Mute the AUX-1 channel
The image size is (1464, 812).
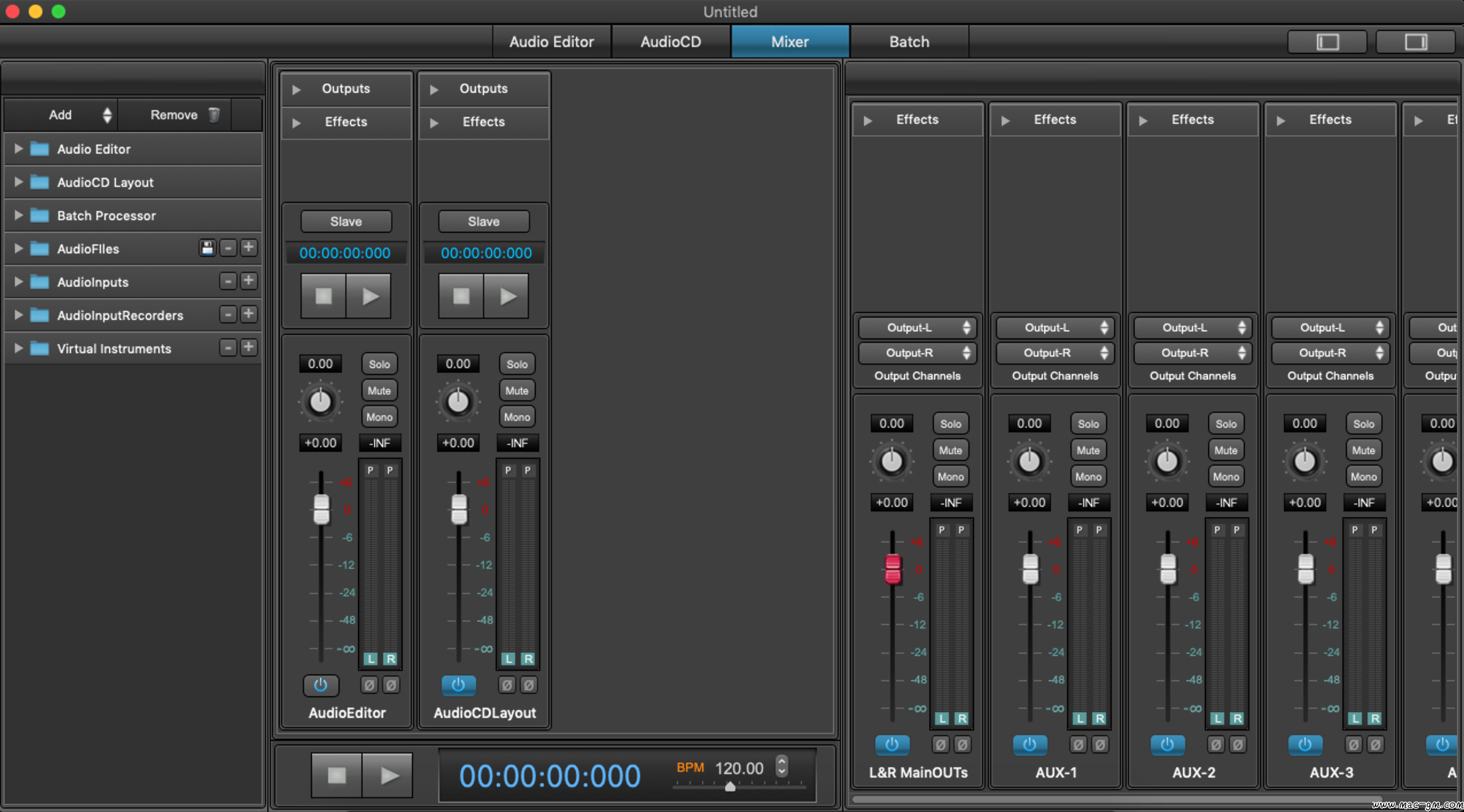[x=1088, y=450]
